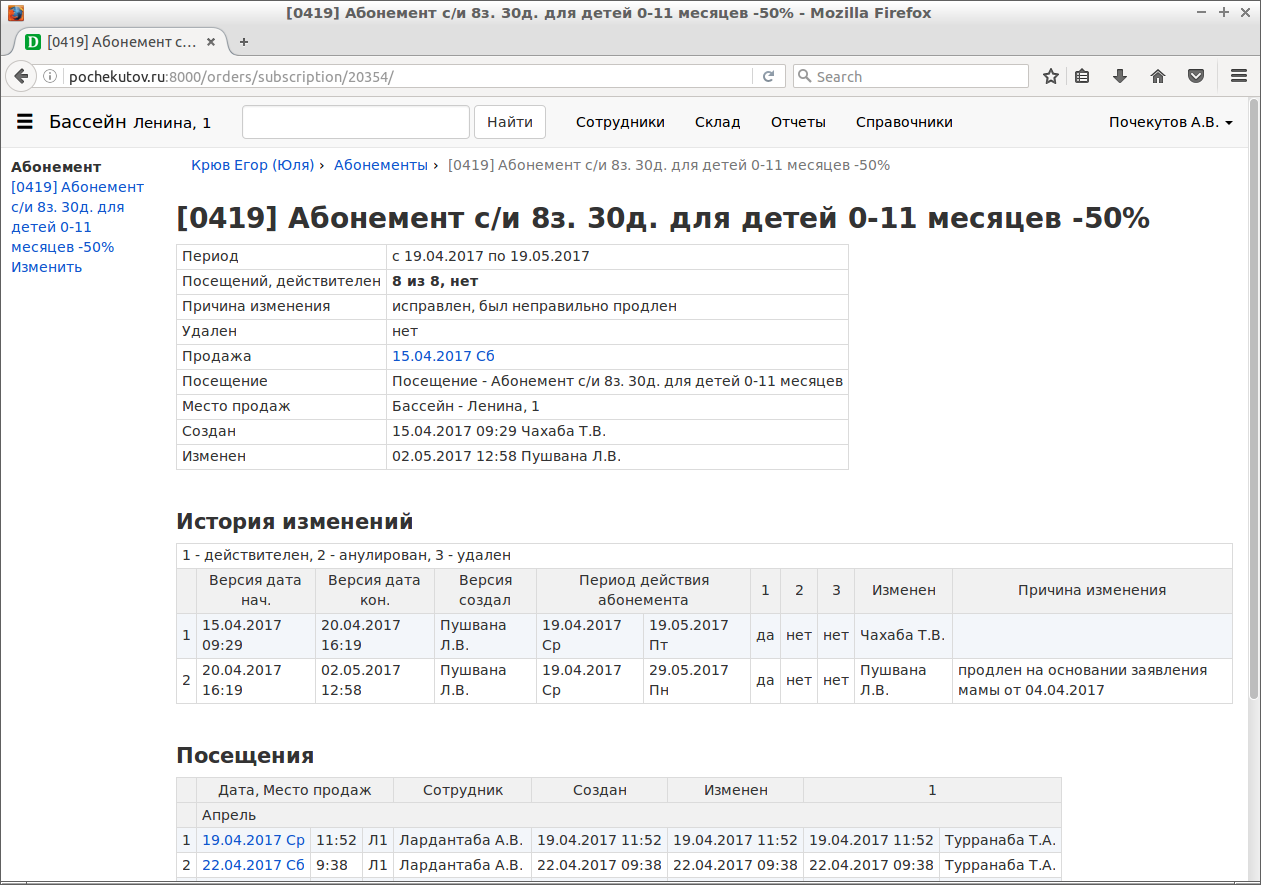Click the text исправлен, был неправильно продлен
Image resolution: width=1261 pixels, height=885 pixels.
534,306
